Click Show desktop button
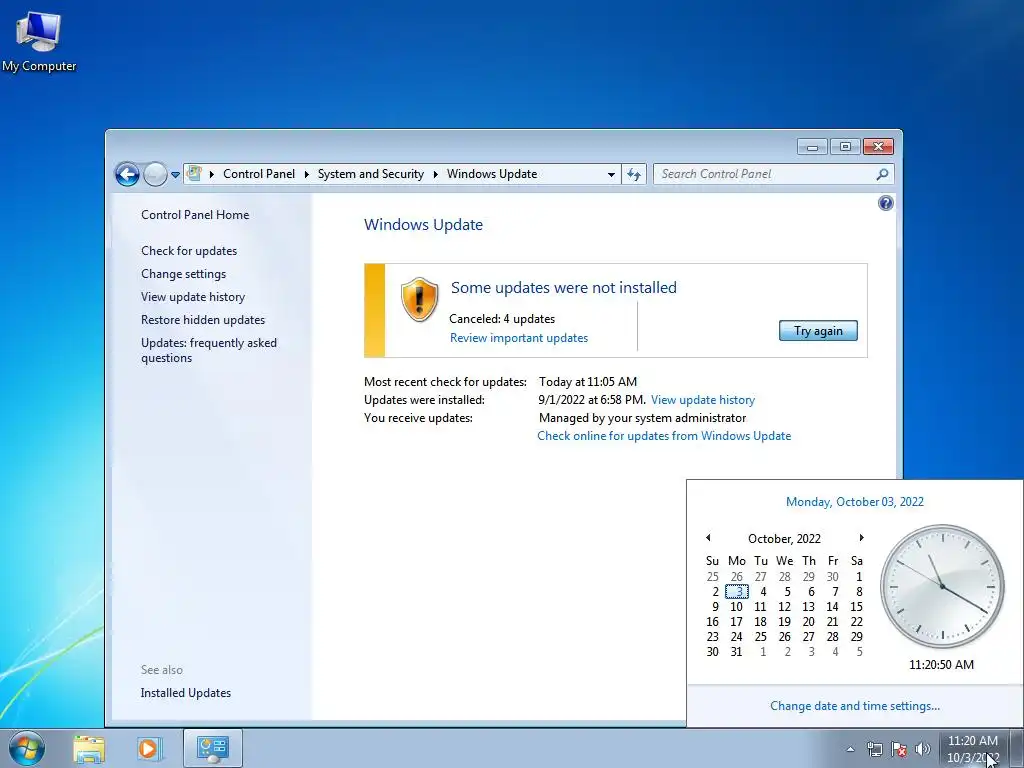The height and width of the screenshot is (768, 1024). 1016,748
